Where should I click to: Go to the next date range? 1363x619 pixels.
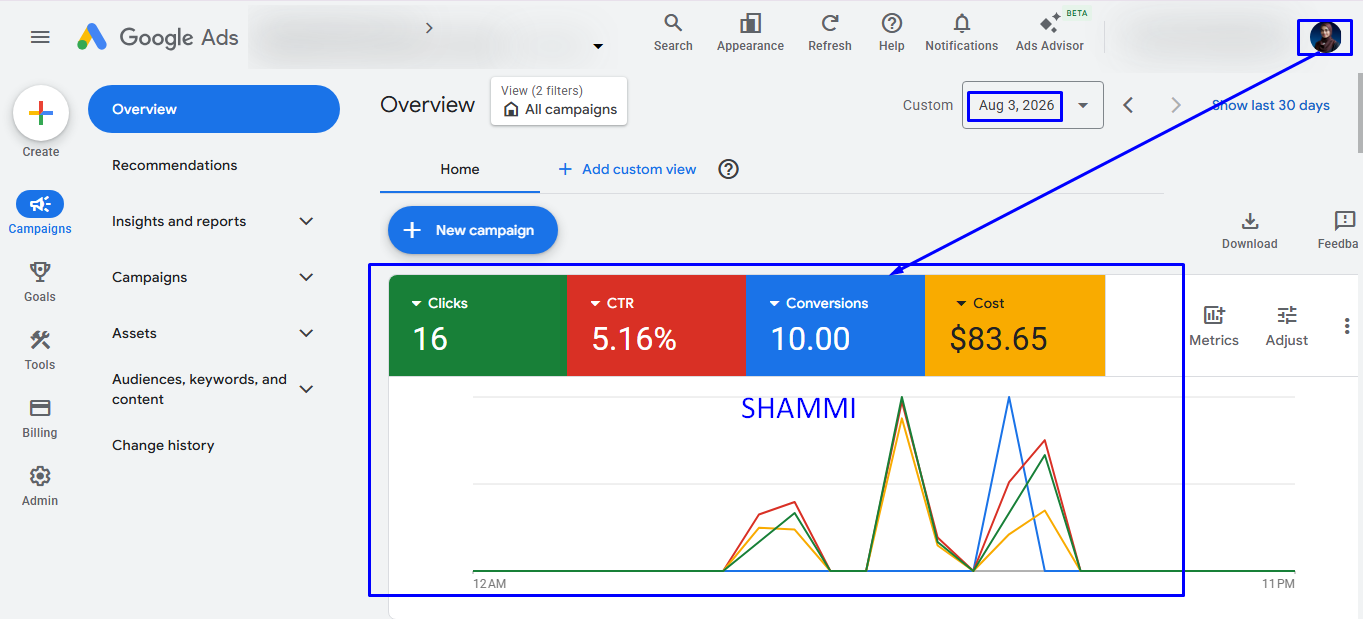click(1176, 105)
